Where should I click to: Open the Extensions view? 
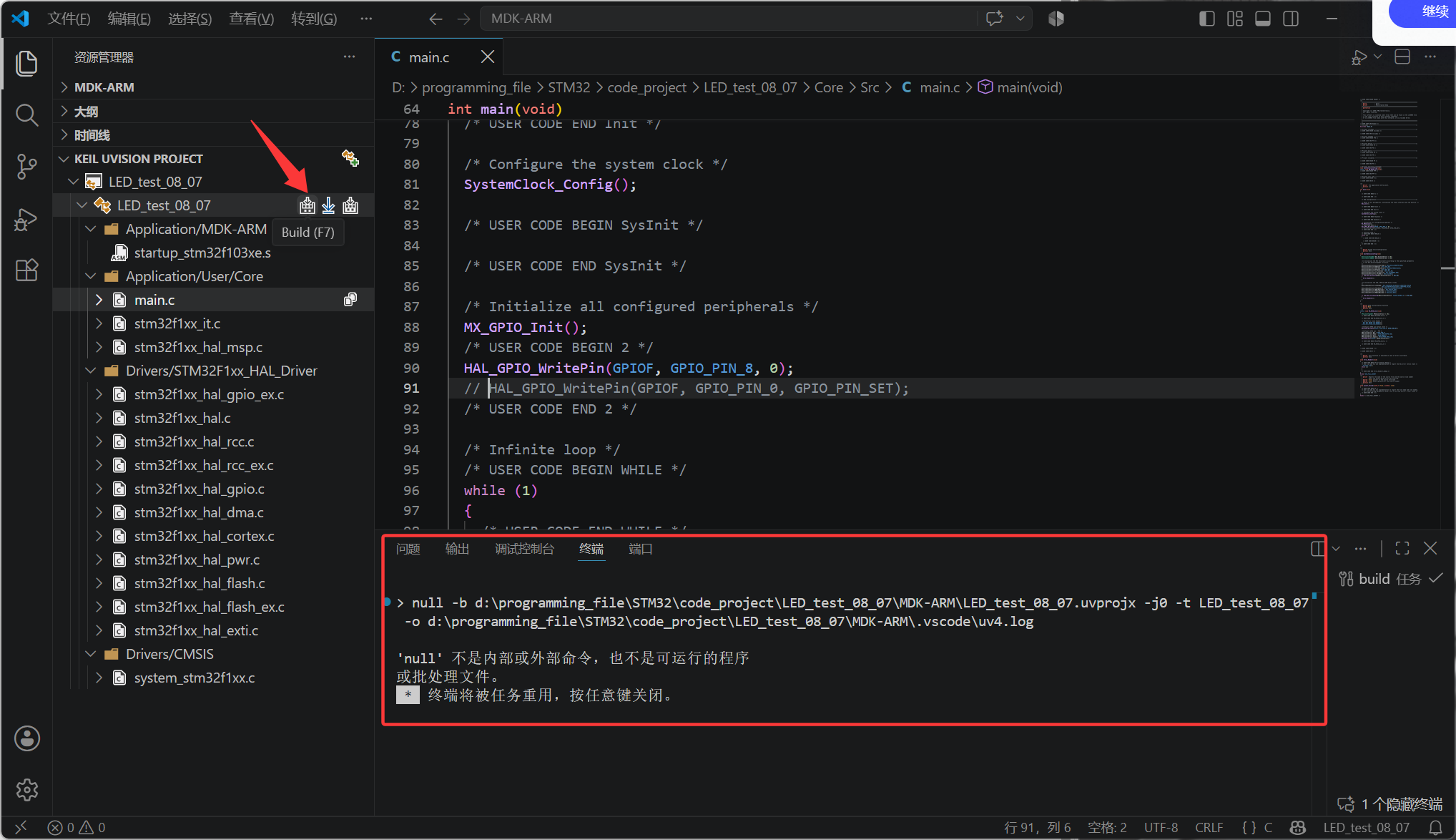[27, 270]
